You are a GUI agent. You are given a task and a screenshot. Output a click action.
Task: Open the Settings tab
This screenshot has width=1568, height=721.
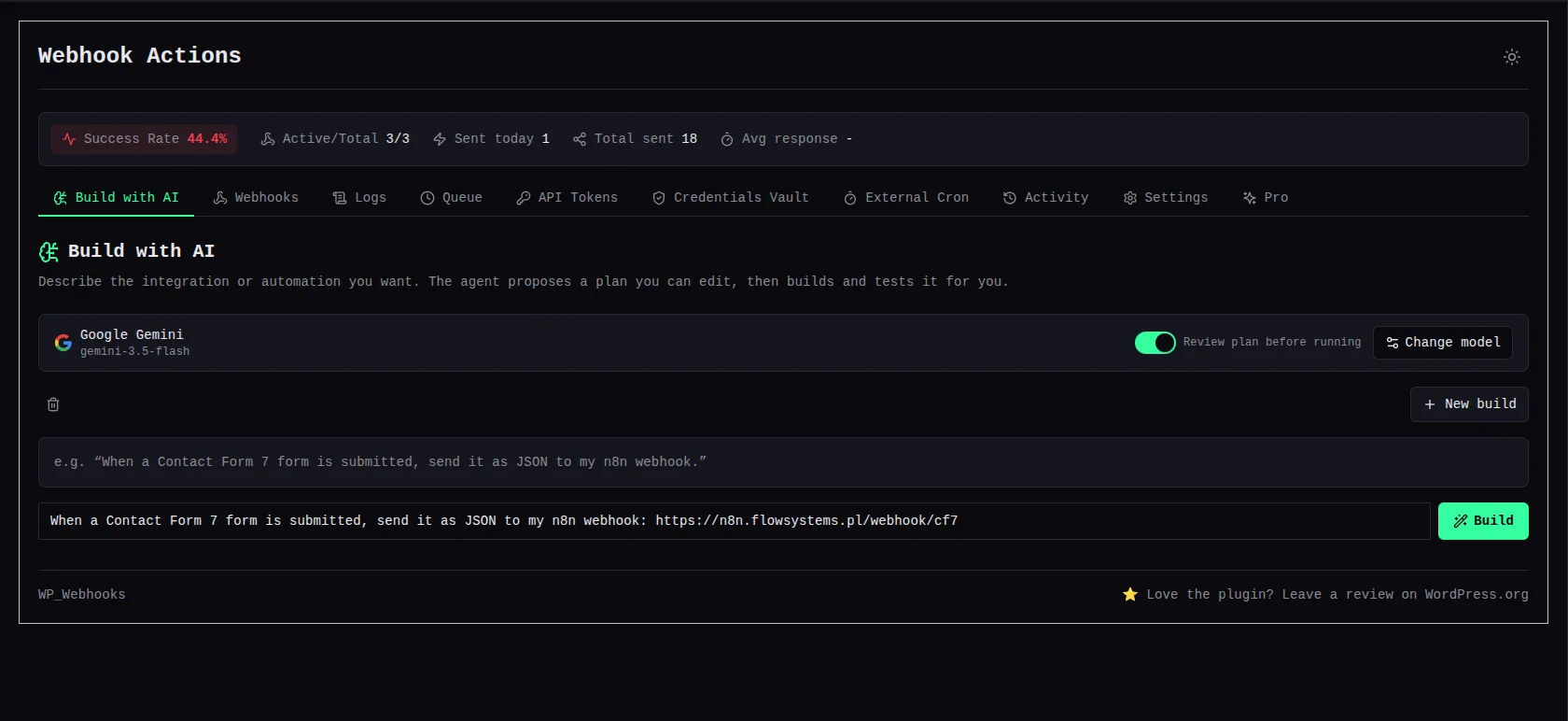click(1166, 198)
